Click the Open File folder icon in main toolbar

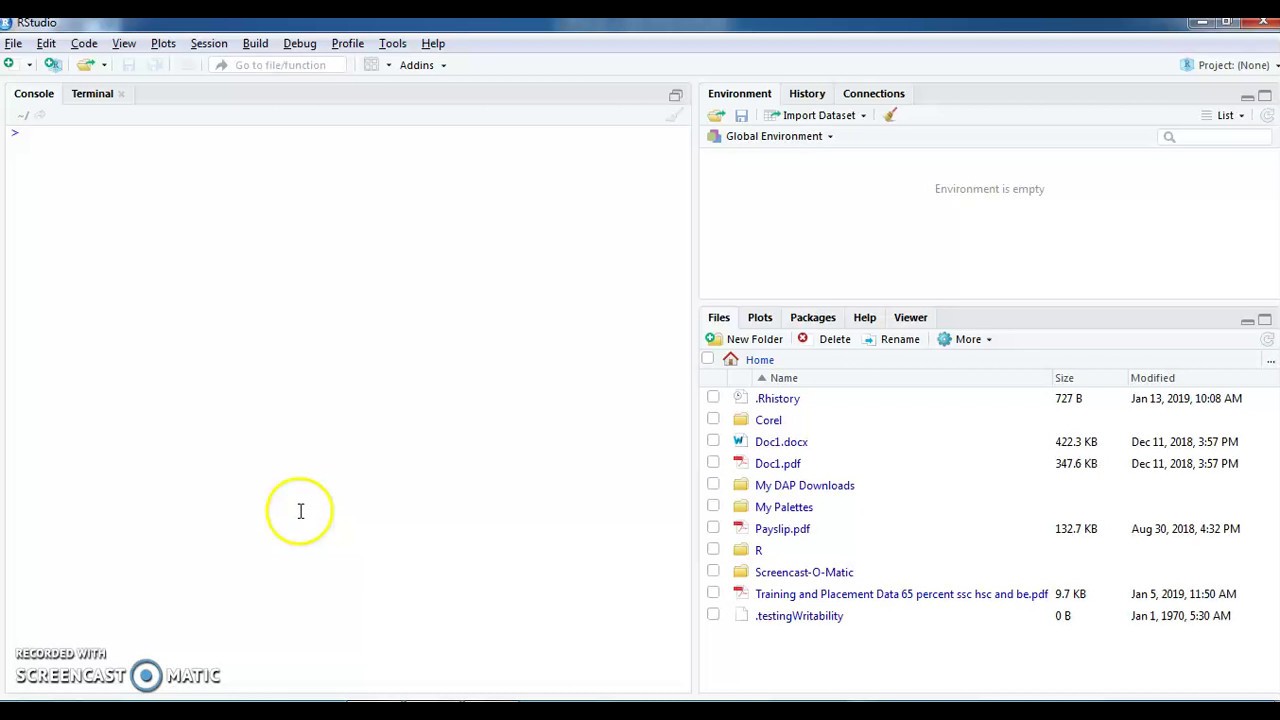(x=85, y=65)
